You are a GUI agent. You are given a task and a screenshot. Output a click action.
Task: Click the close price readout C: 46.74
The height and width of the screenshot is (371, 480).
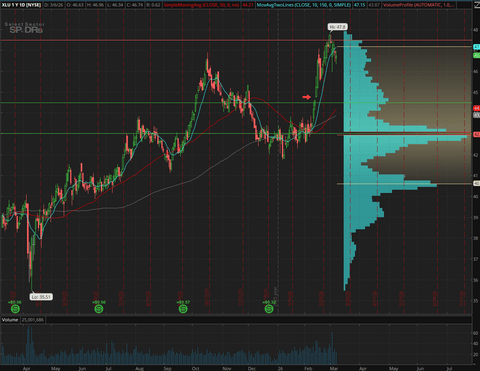pyautogui.click(x=134, y=5)
